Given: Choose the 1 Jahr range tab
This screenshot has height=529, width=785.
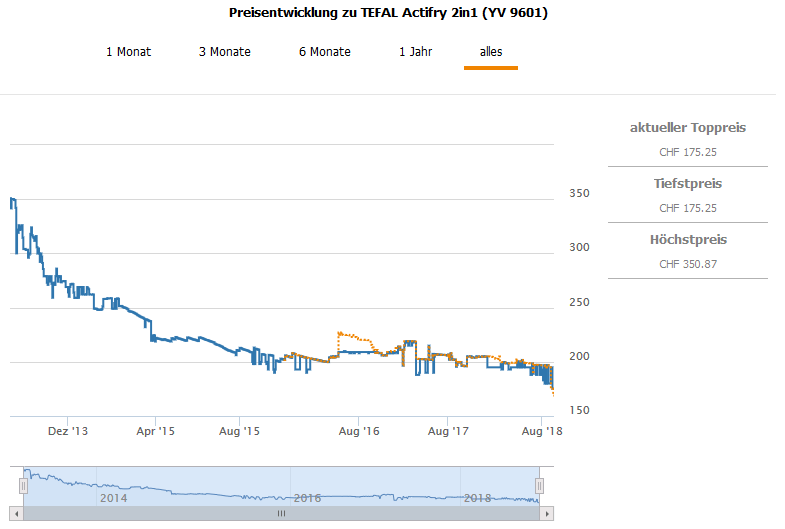Looking at the screenshot, I should [415, 52].
